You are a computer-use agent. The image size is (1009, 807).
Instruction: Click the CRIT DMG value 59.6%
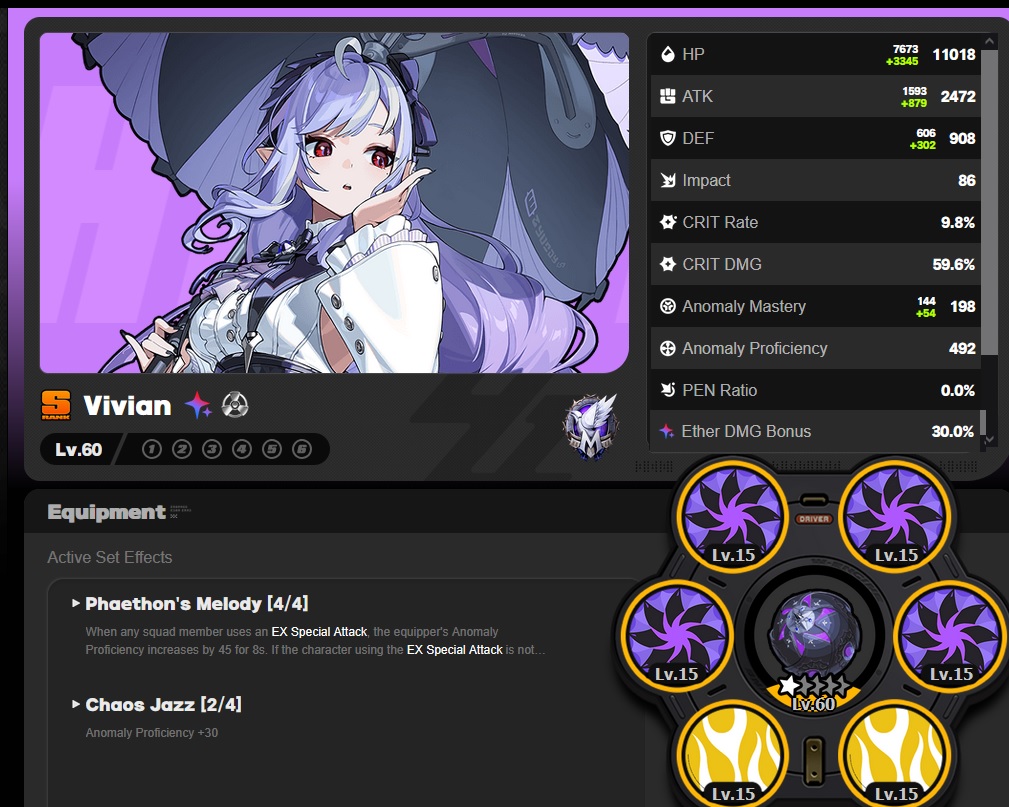[954, 264]
